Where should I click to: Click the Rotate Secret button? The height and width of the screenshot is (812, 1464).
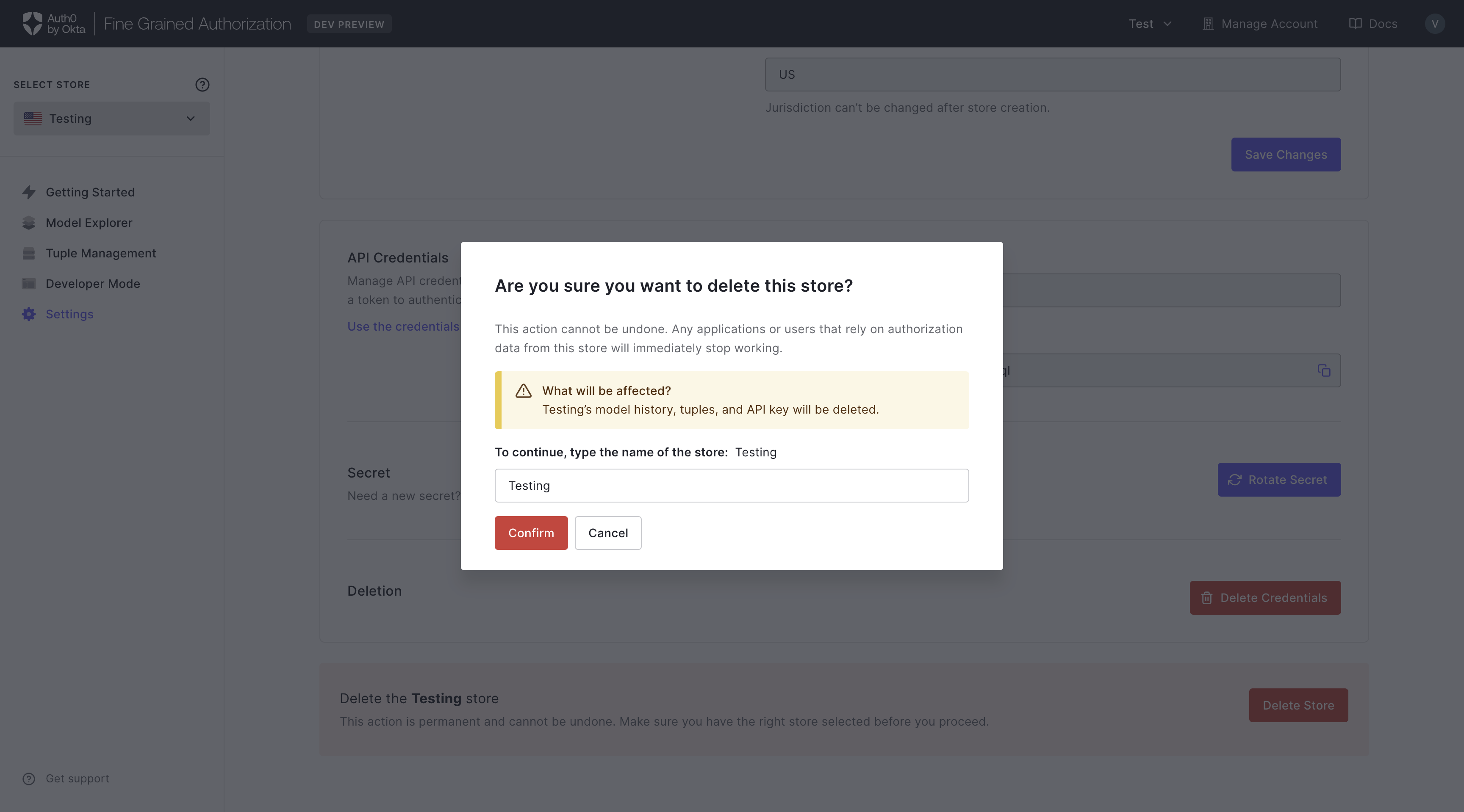pos(1279,480)
